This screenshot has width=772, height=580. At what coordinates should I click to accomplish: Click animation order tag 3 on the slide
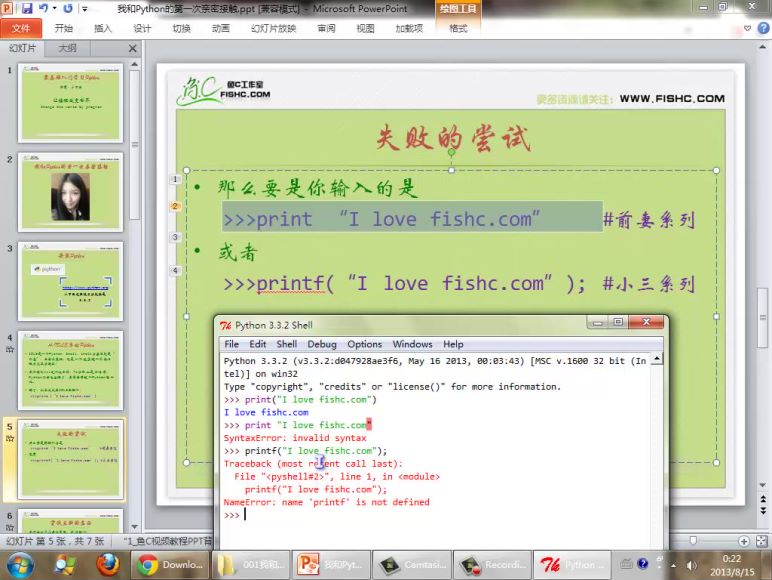175,237
